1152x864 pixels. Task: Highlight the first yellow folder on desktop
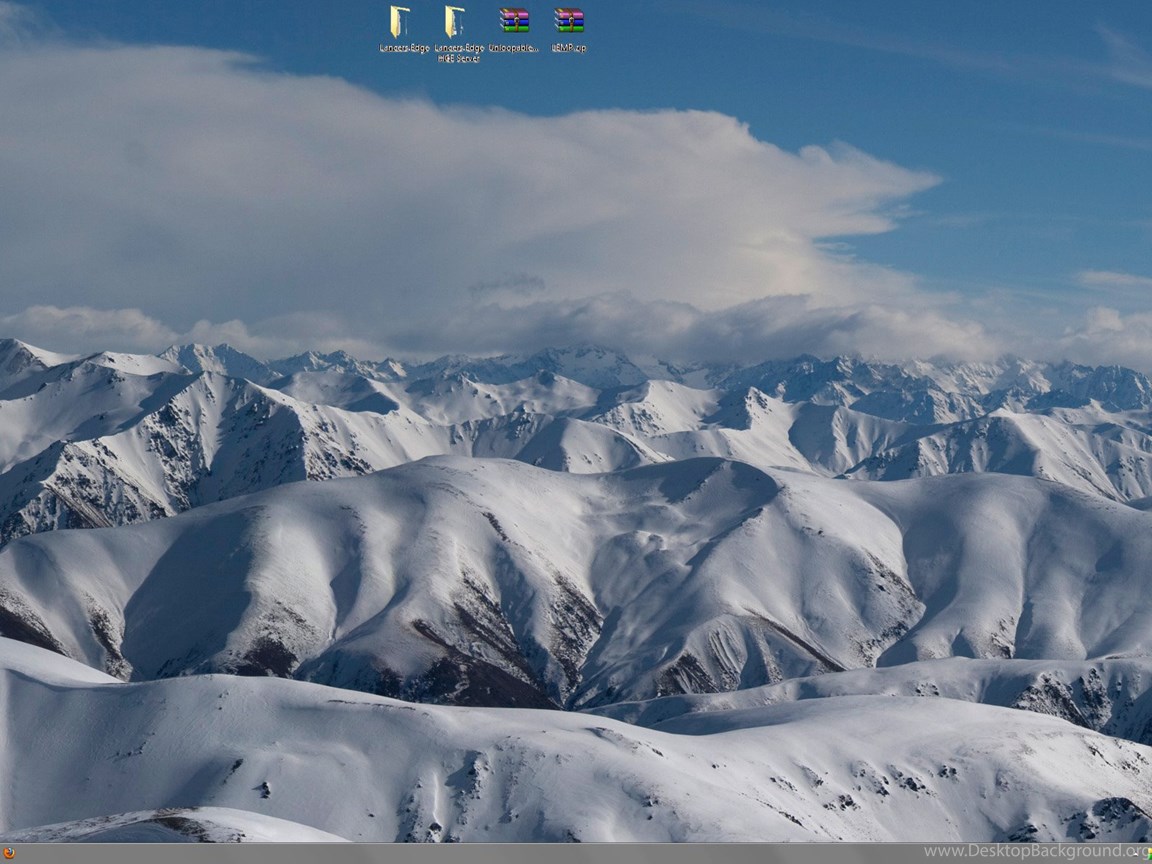point(400,22)
